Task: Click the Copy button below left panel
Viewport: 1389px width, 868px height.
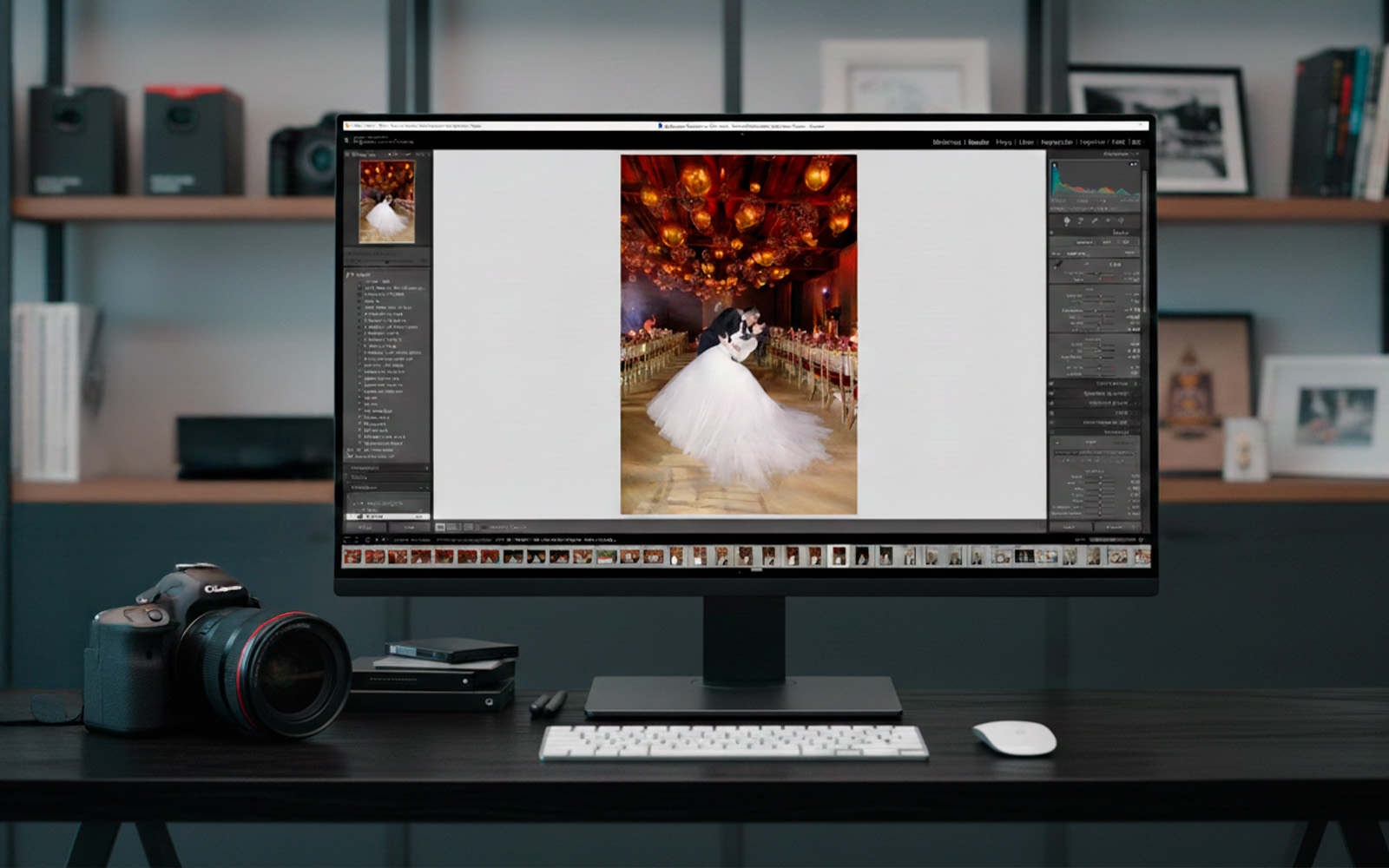Action: click(x=365, y=527)
